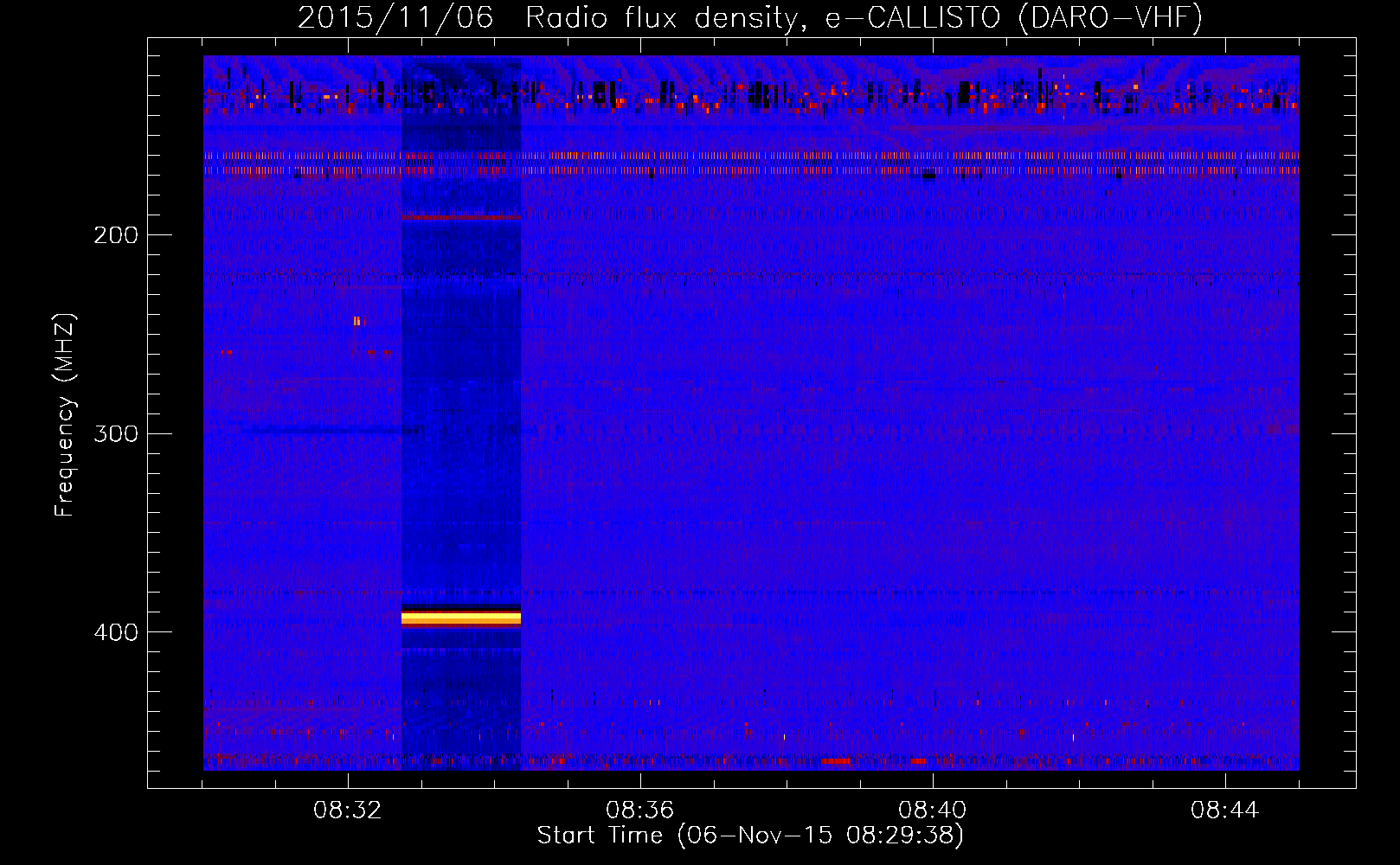Click the 200 frequency tick label
The height and width of the screenshot is (865, 1400).
[116, 235]
